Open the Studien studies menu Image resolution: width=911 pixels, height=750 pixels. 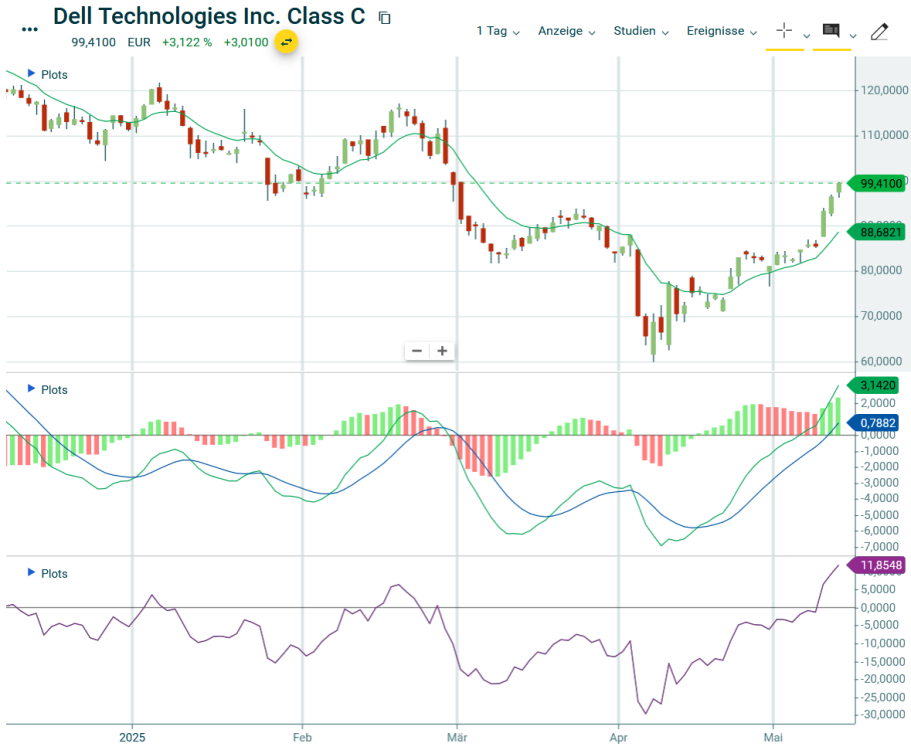tap(641, 31)
